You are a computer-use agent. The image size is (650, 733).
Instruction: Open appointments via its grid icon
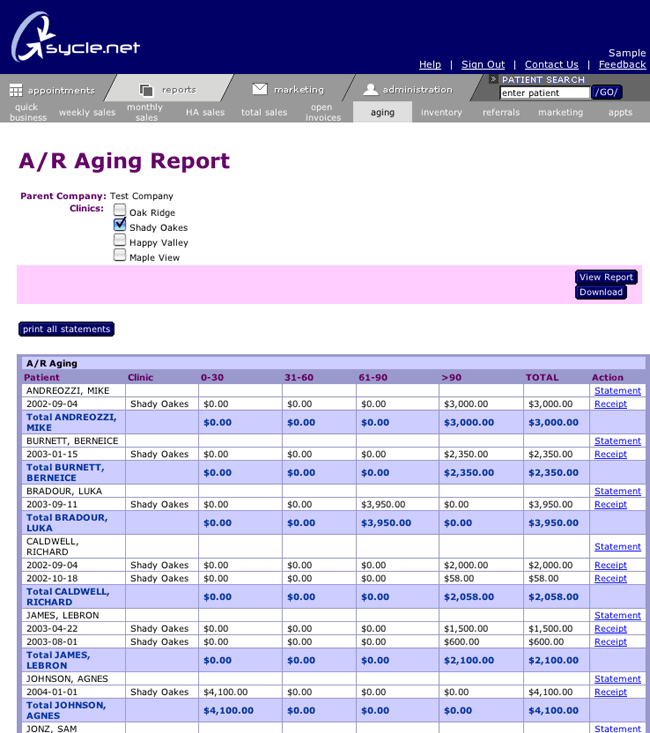[15, 90]
